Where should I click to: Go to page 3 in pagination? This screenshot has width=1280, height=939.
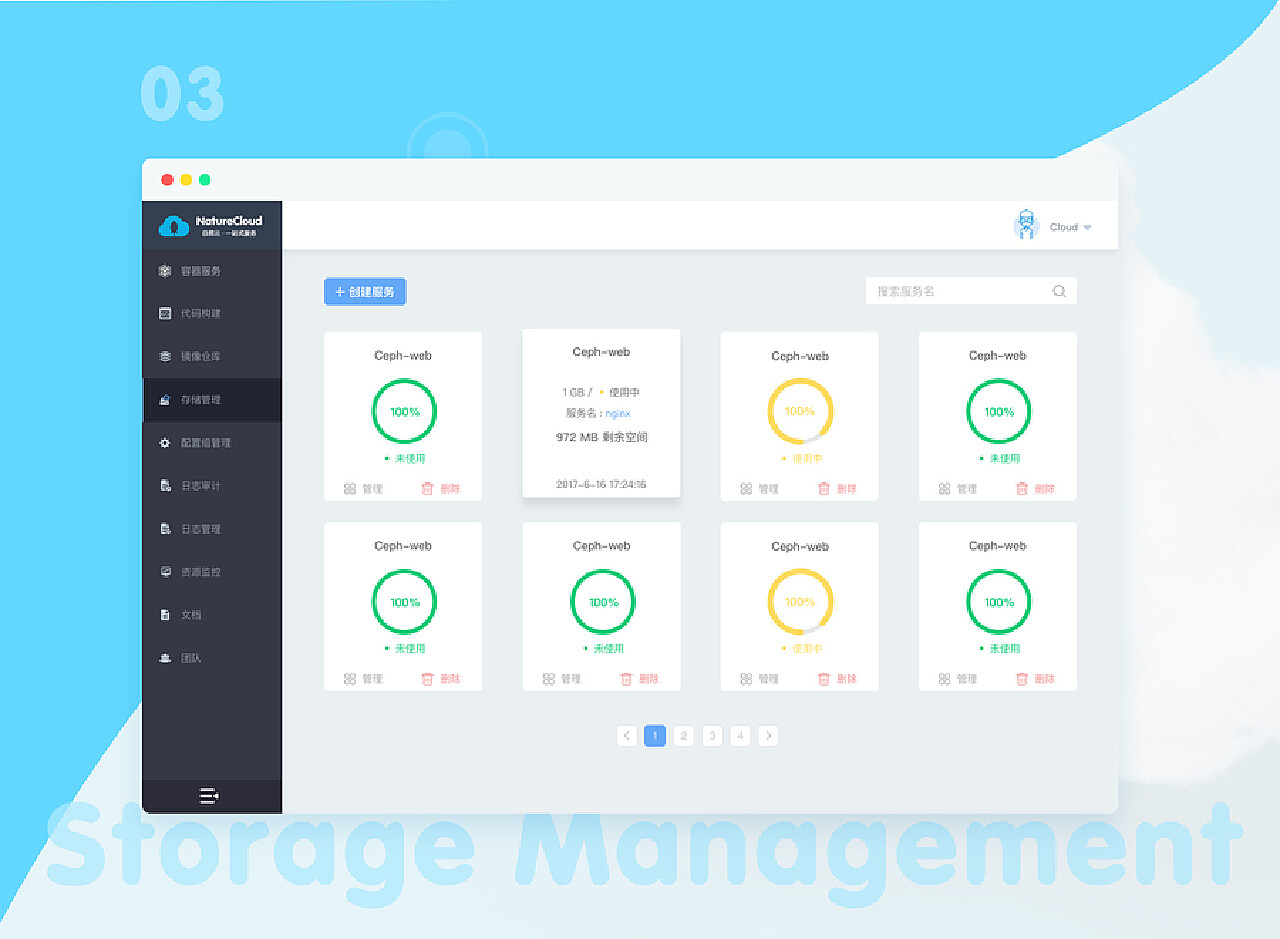tap(712, 736)
